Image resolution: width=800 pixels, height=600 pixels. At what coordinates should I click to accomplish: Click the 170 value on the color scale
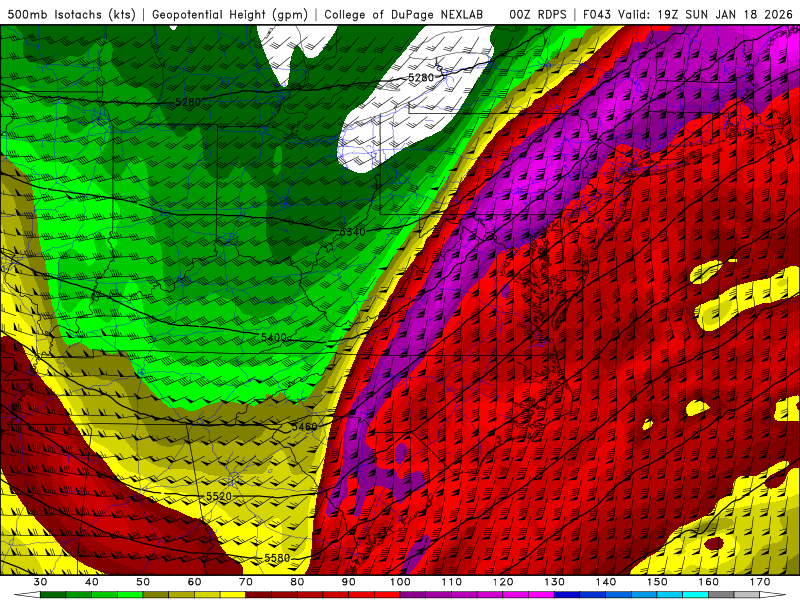point(760,582)
